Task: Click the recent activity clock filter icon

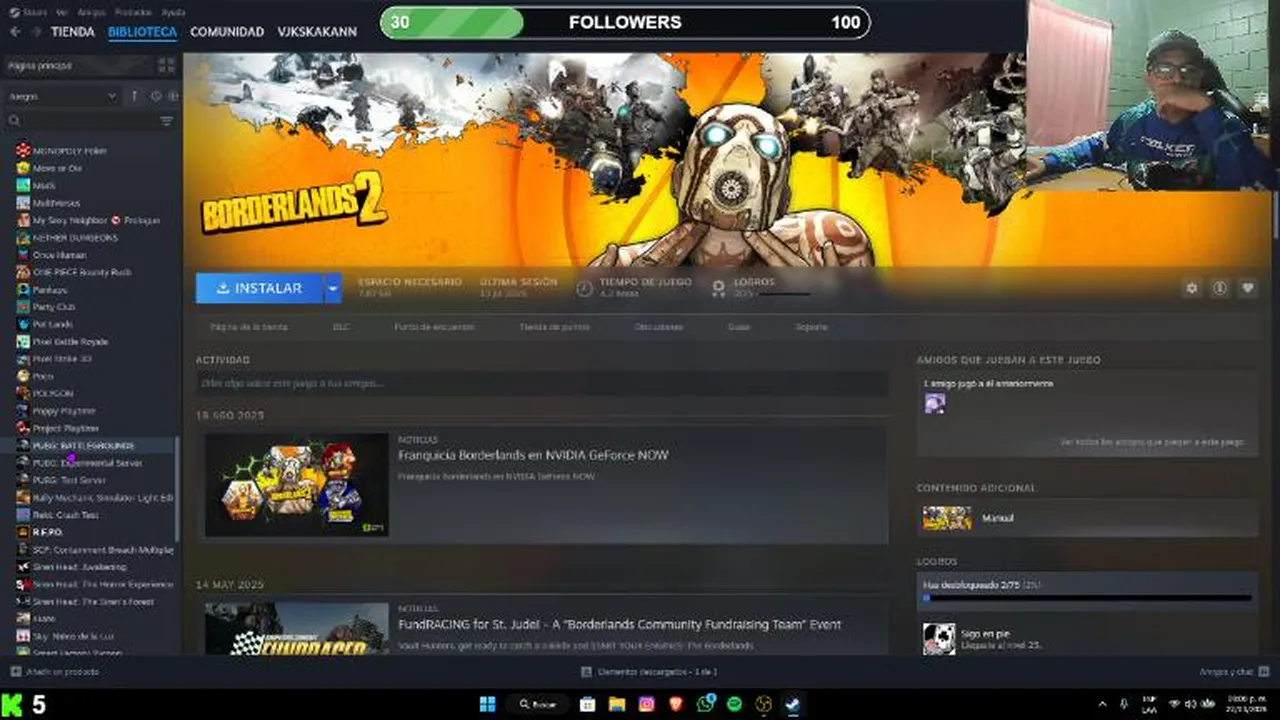Action: pos(155,96)
